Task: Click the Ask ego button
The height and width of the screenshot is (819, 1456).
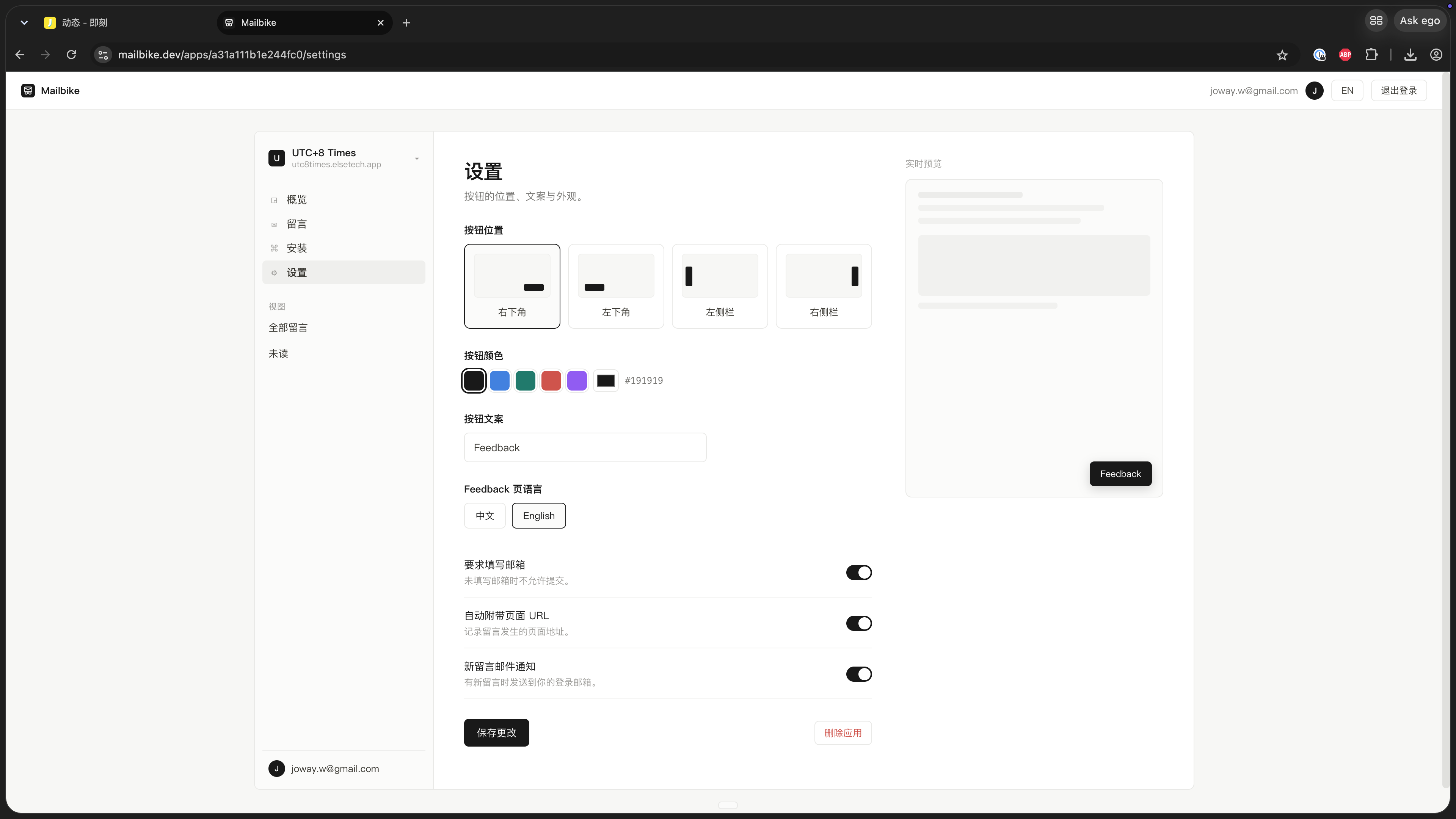Action: pos(1419,21)
